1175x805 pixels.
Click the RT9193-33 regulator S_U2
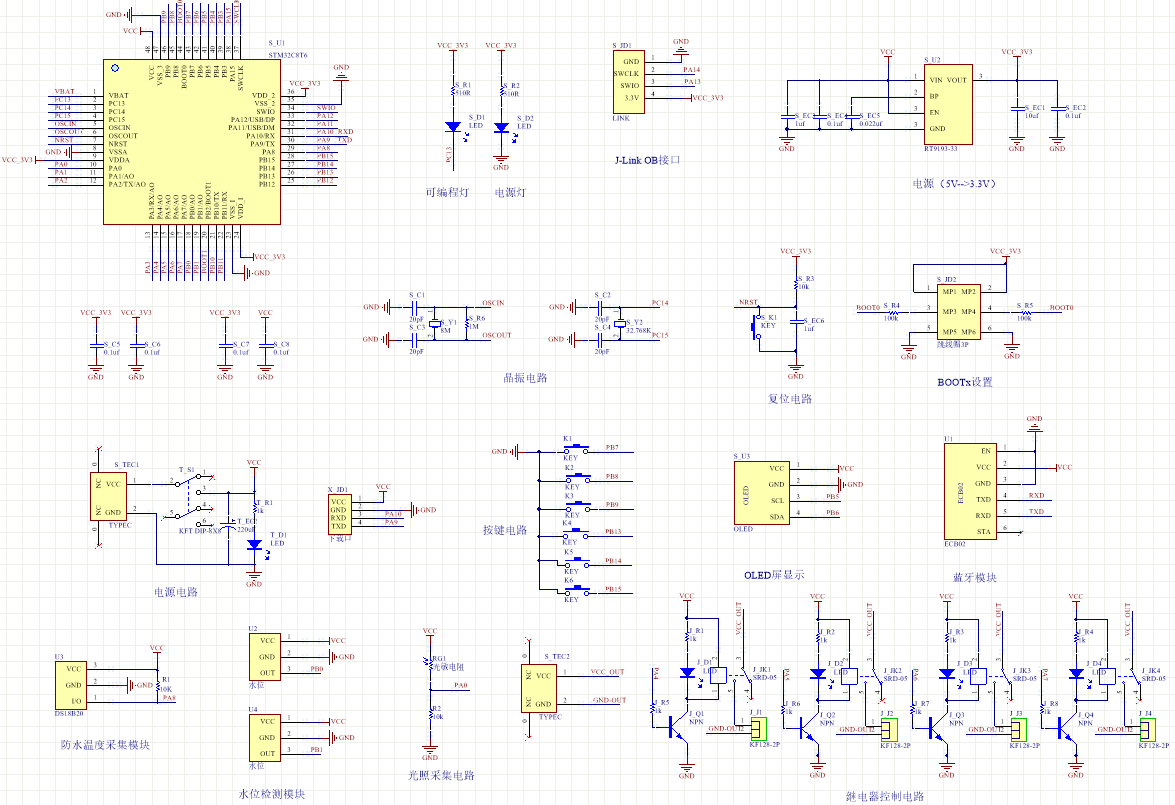point(946,104)
